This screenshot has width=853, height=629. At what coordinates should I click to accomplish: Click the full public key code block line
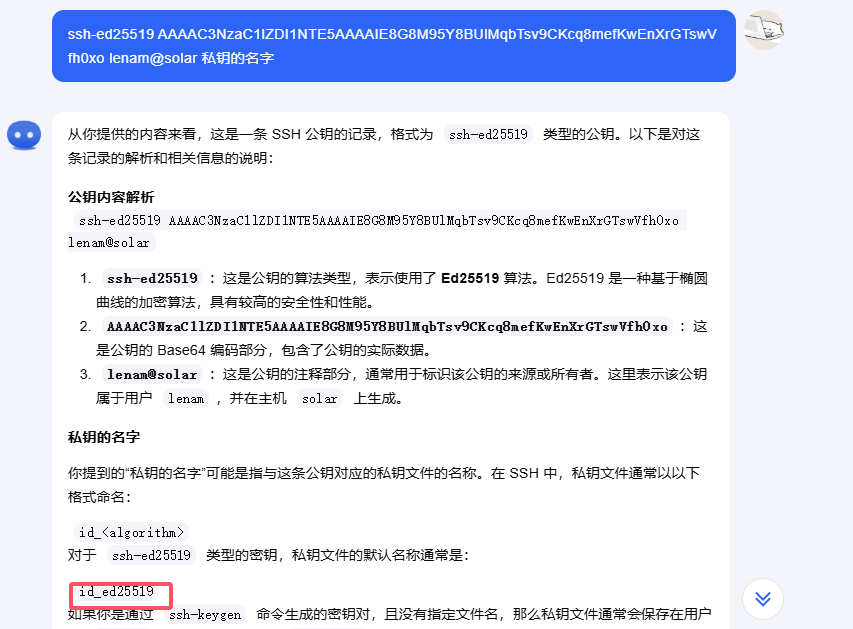pyautogui.click(x=379, y=220)
